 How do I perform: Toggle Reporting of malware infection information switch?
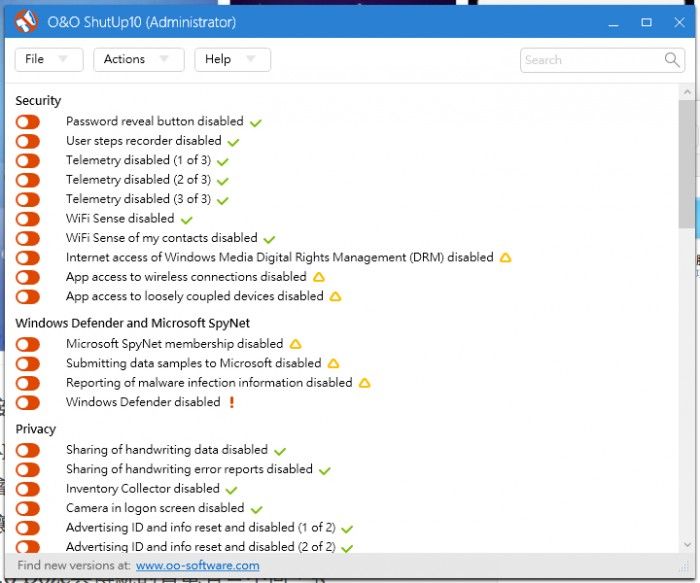point(28,383)
